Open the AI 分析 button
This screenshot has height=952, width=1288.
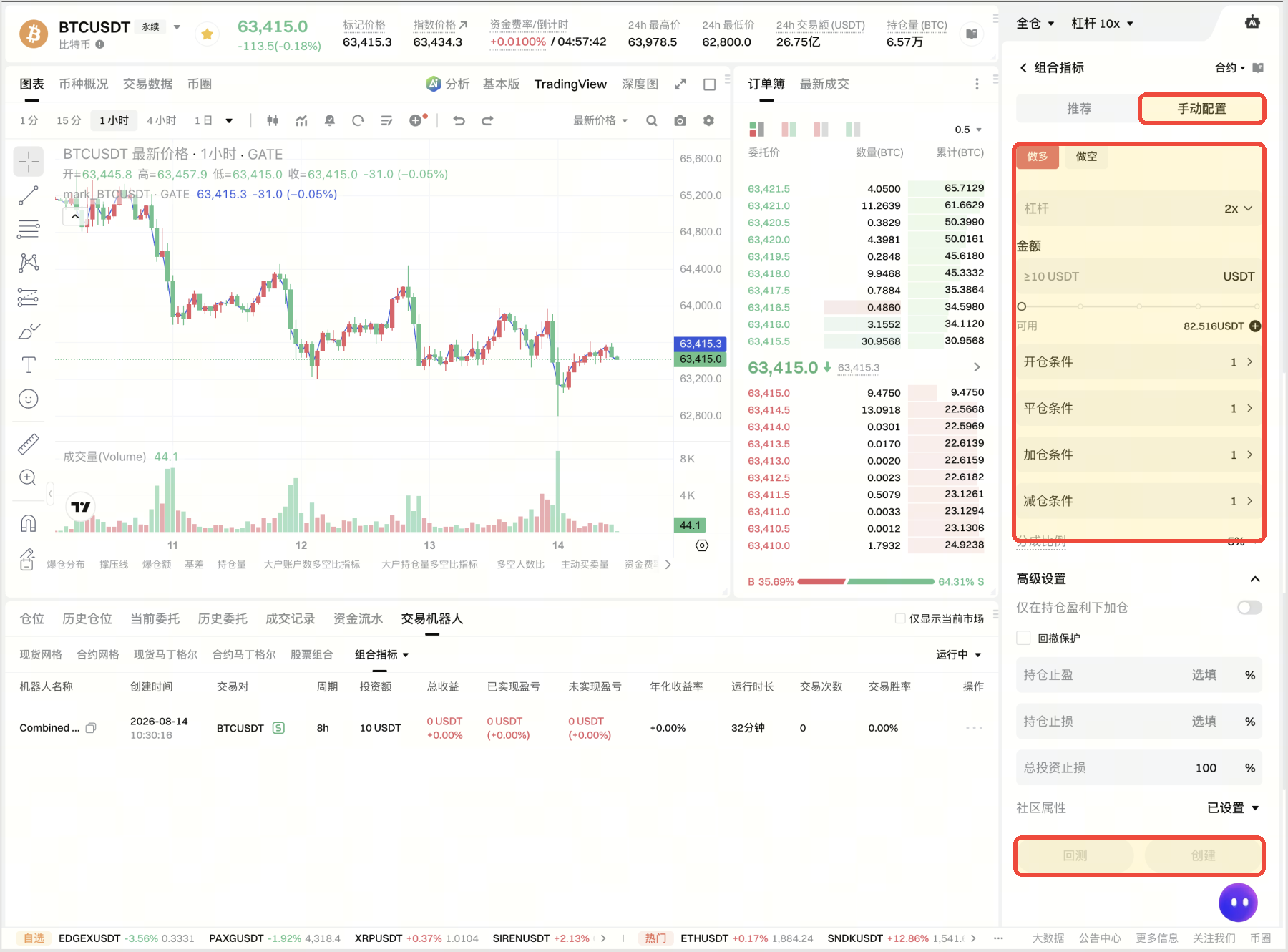[x=448, y=84]
